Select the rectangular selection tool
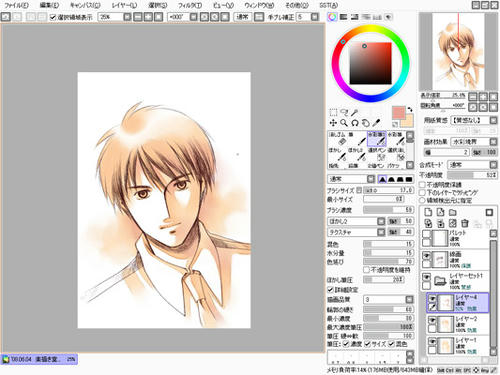This screenshot has height=375, width=500. click(x=333, y=112)
